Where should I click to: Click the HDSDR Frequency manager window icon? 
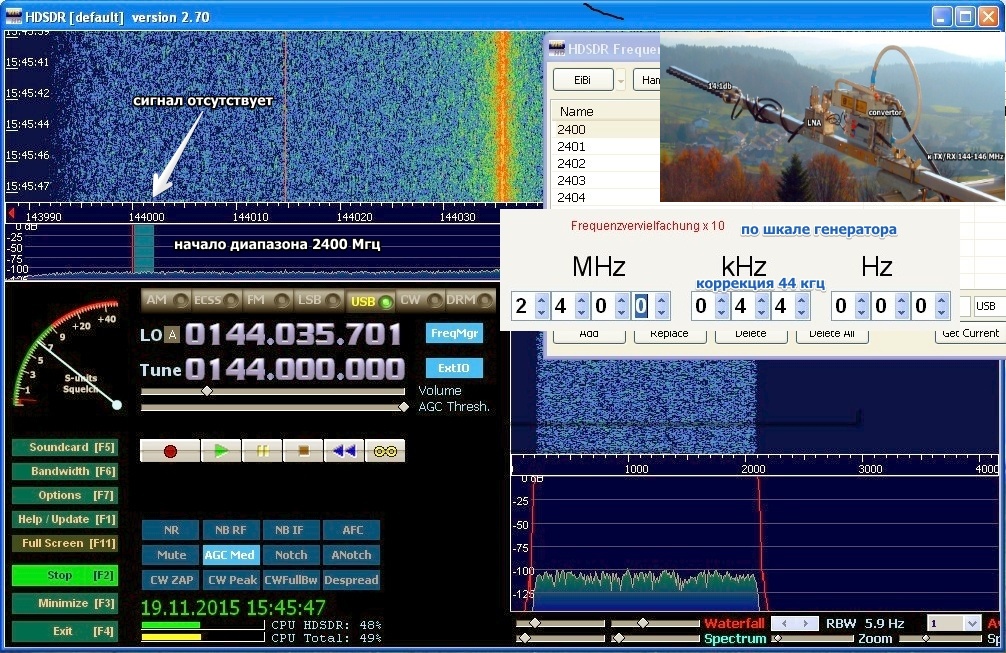tap(556, 49)
